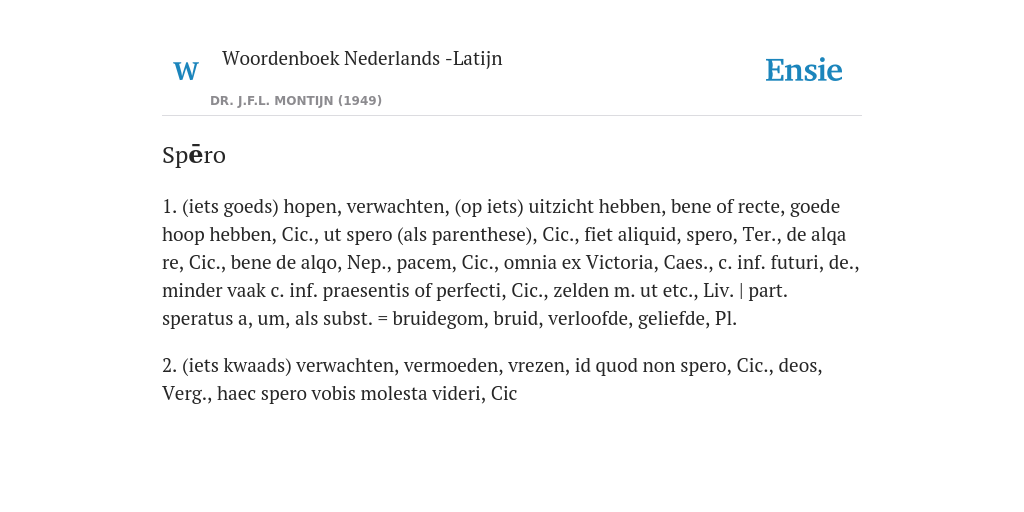Image resolution: width=1024 pixels, height=512 pixels.
Task: Click the blue W dictionary icon
Action: (x=185, y=71)
